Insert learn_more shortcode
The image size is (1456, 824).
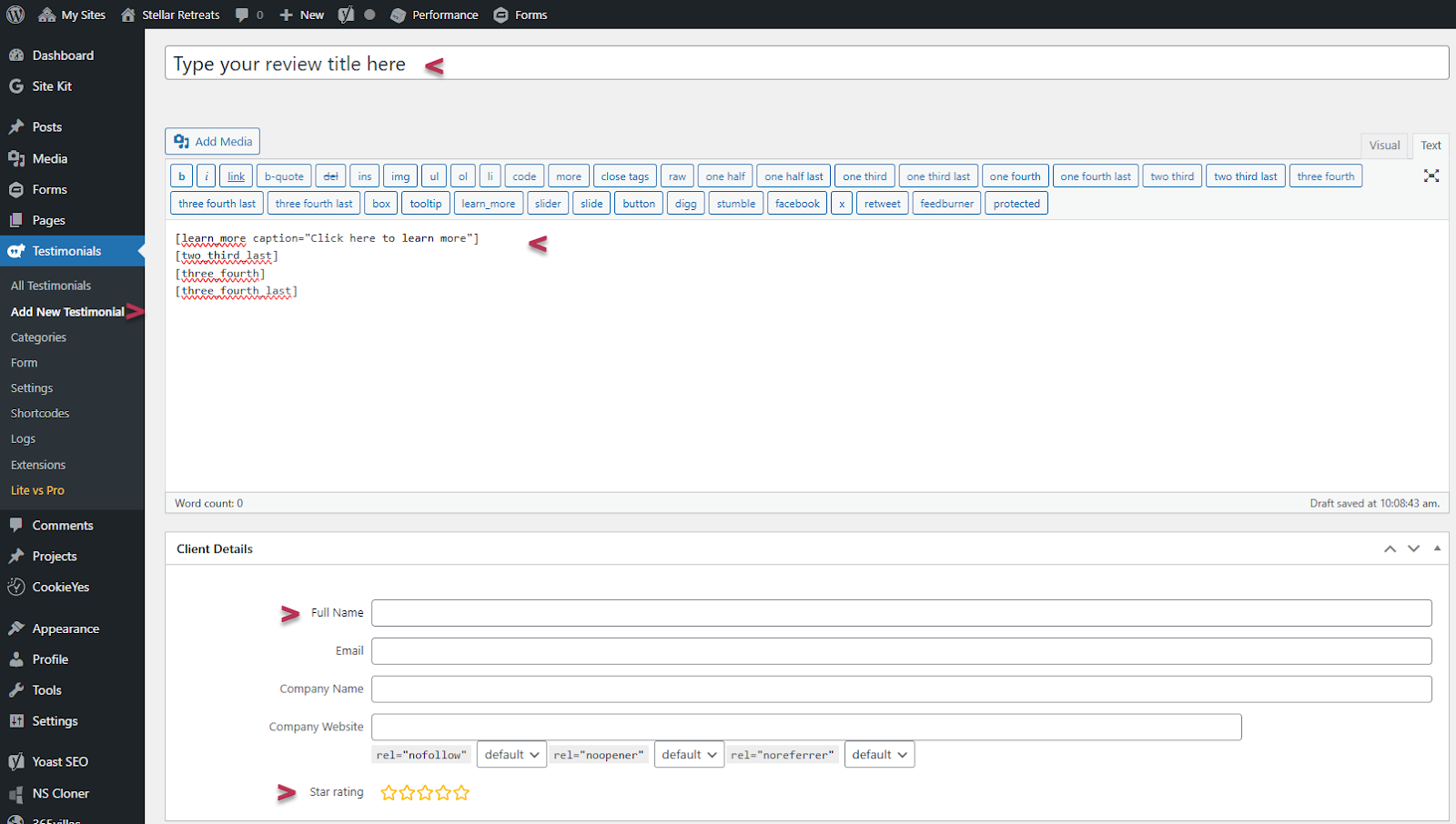click(489, 204)
